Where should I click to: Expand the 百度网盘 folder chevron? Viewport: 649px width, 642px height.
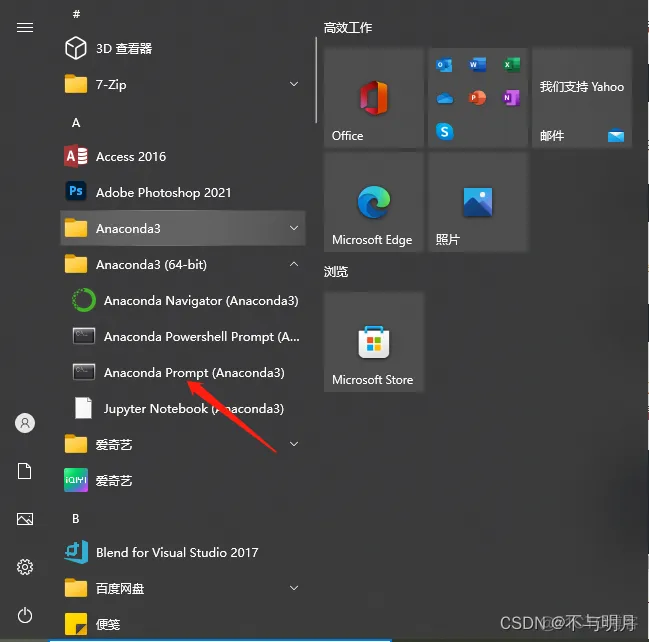click(294, 588)
